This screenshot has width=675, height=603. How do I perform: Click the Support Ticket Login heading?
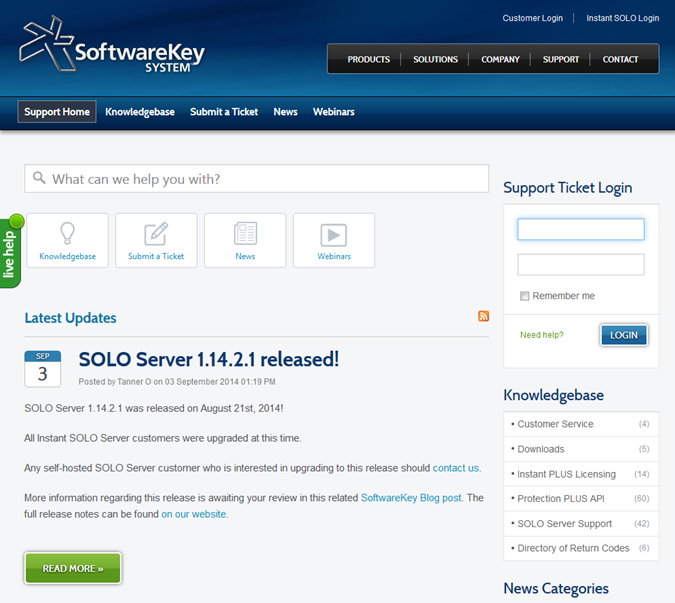(567, 188)
